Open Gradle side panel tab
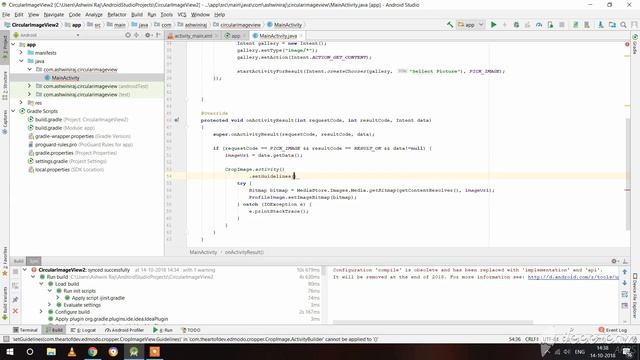Screen dimensions: 640x360 pyautogui.click(x=635, y=44)
